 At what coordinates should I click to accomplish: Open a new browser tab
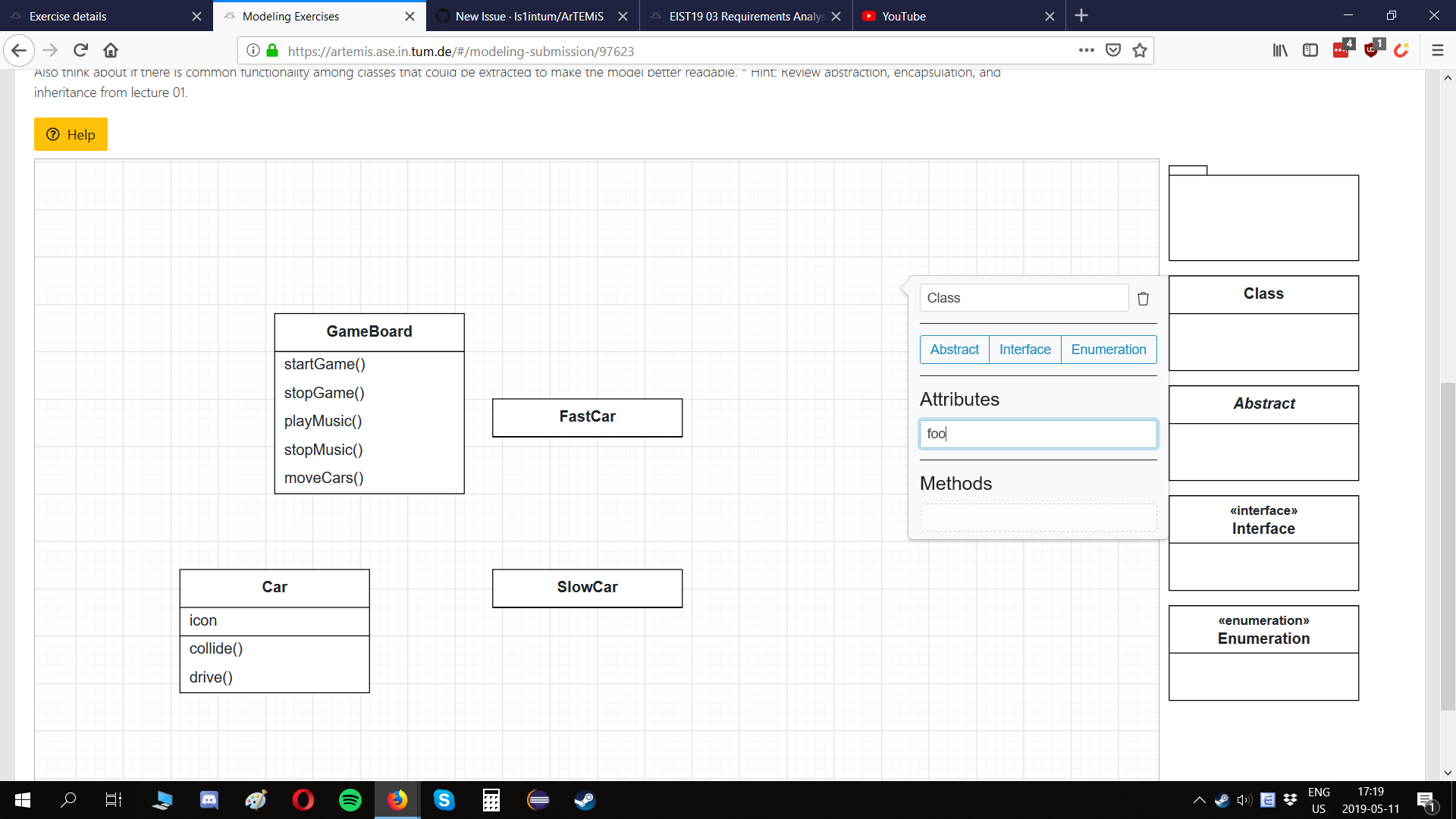click(x=1081, y=16)
